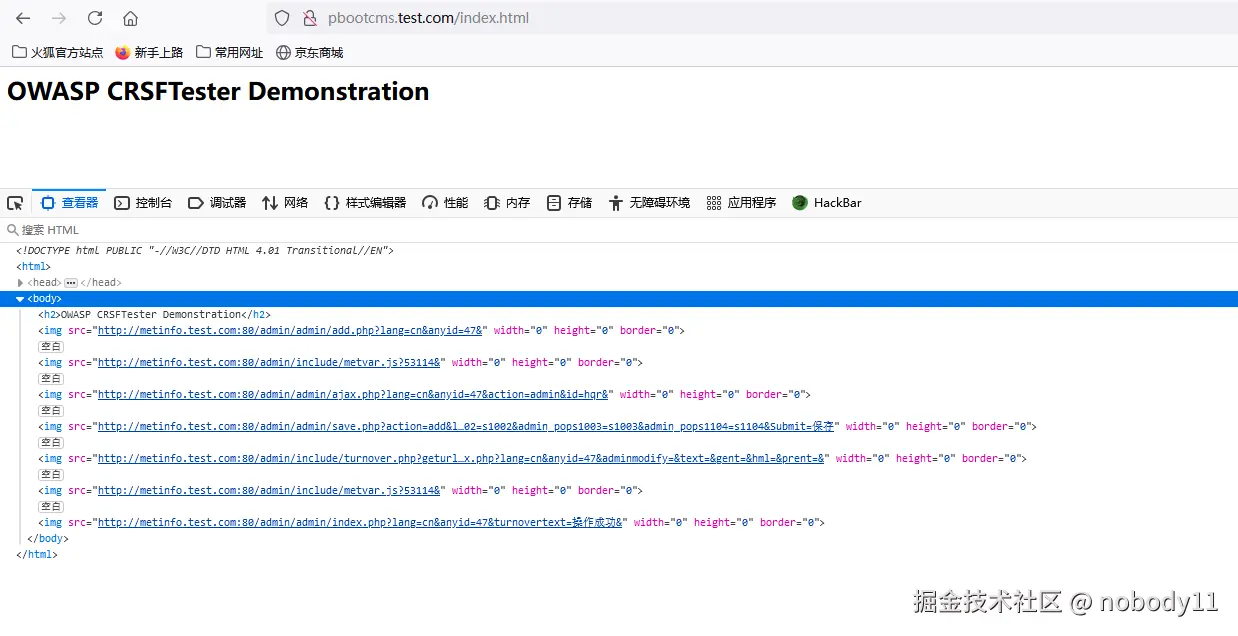Open the save.php?action=add src link
Screen dimensions: 1238x636
coord(466,427)
